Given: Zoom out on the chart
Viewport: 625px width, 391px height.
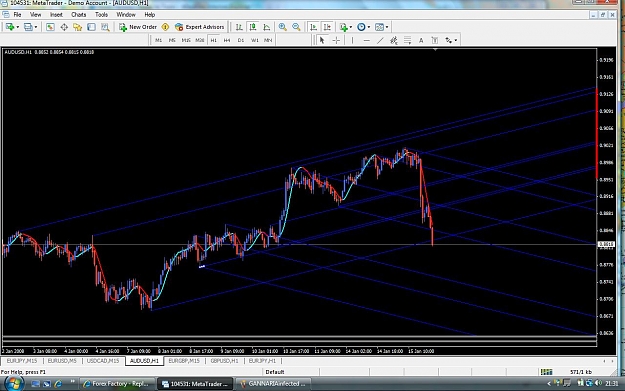Looking at the screenshot, I should click(296, 27).
